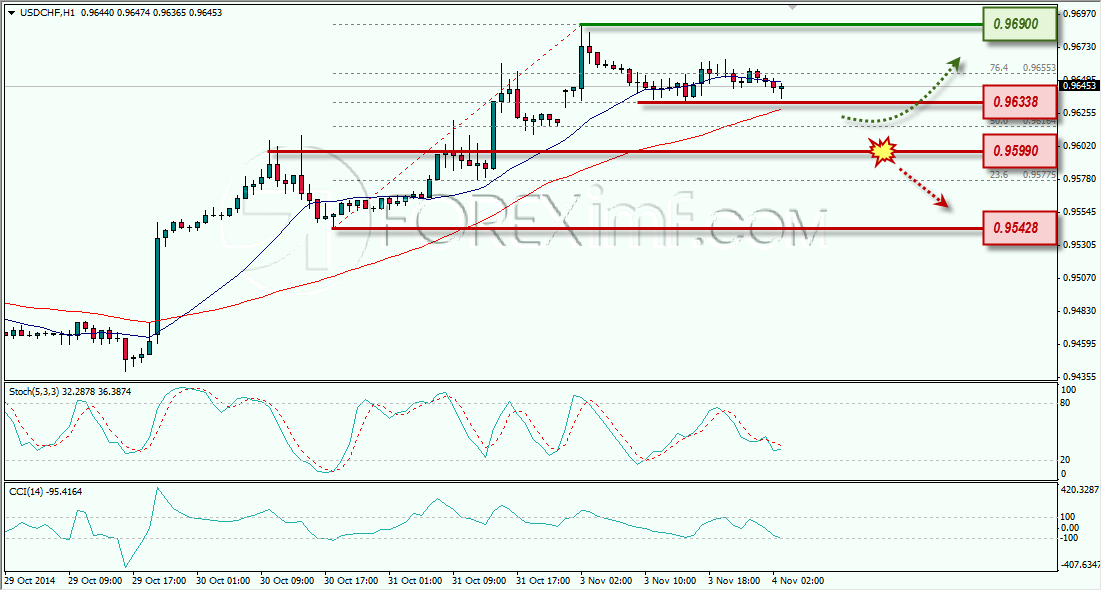Click the 31 Oct 17:00 time label
Viewport: 1102px width, 591px height.
click(543, 580)
